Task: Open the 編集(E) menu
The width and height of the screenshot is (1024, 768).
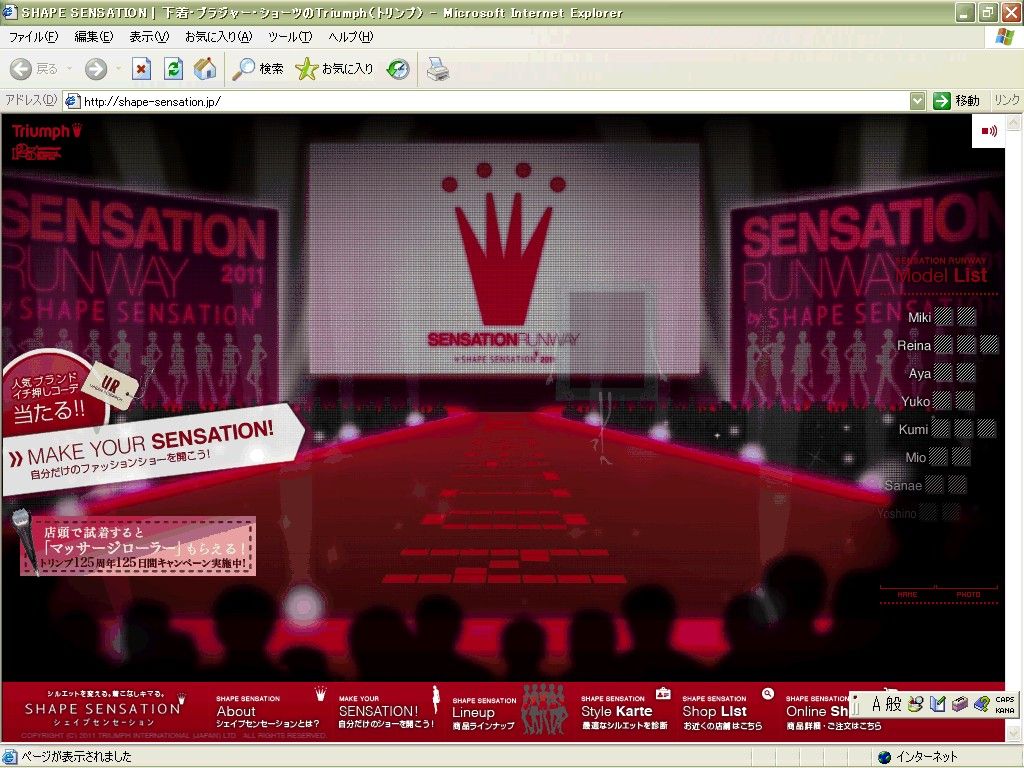Action: 93,37
